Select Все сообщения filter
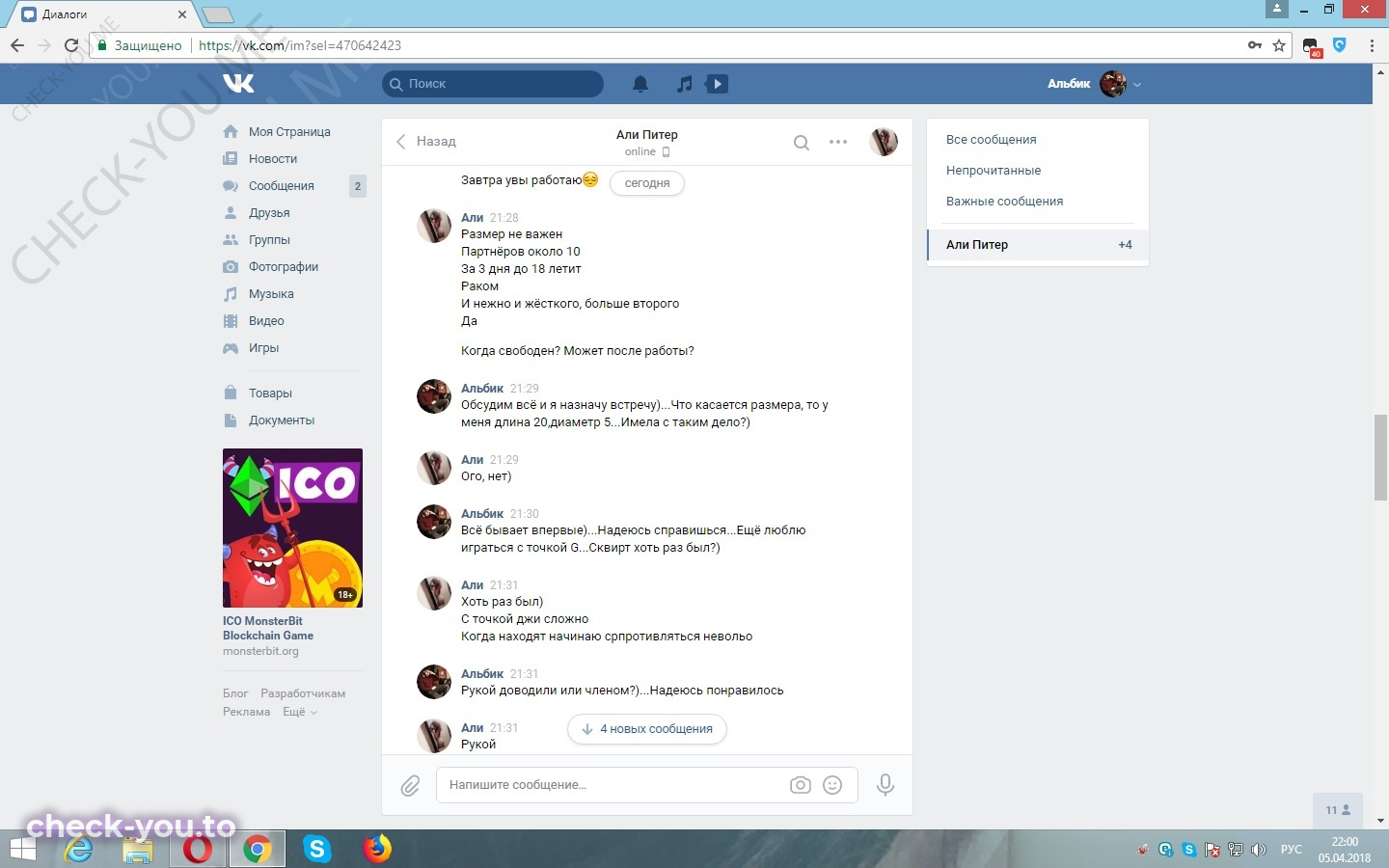This screenshot has width=1389, height=868. pos(992,140)
